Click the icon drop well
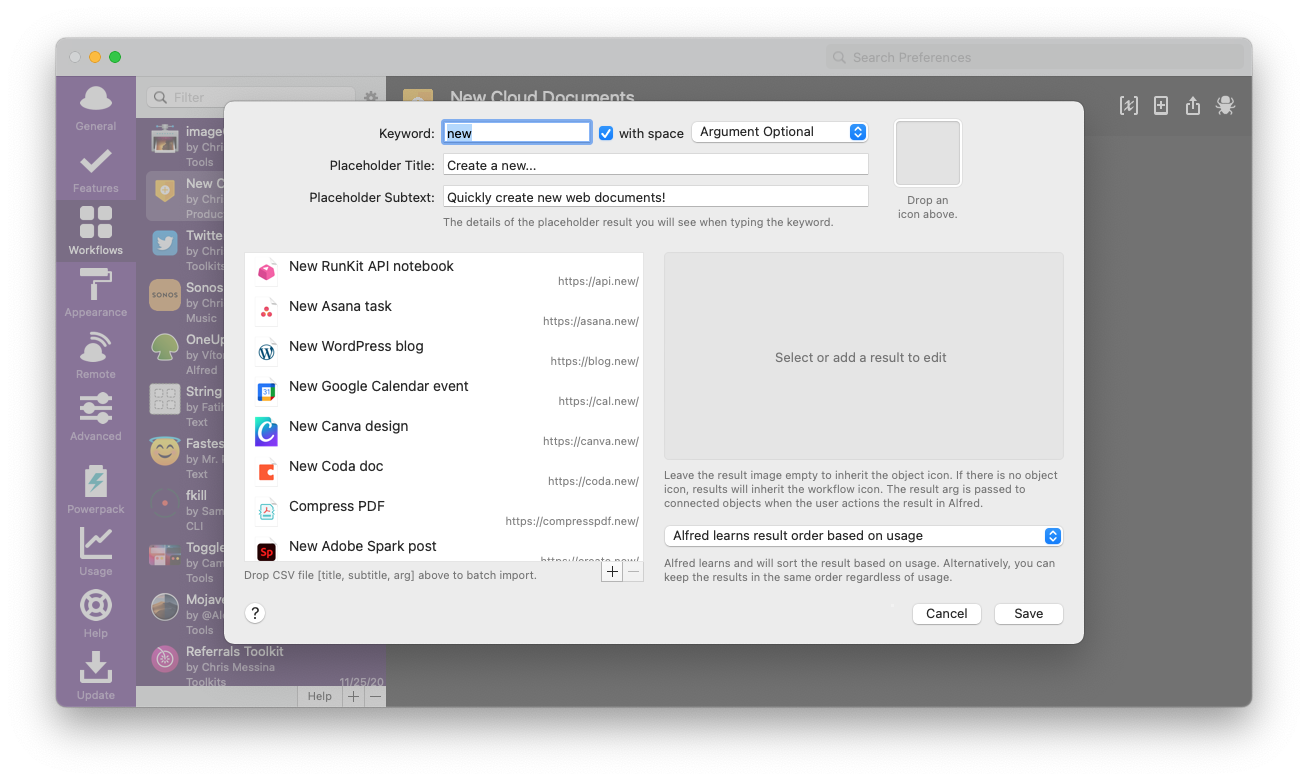 pyautogui.click(x=928, y=153)
